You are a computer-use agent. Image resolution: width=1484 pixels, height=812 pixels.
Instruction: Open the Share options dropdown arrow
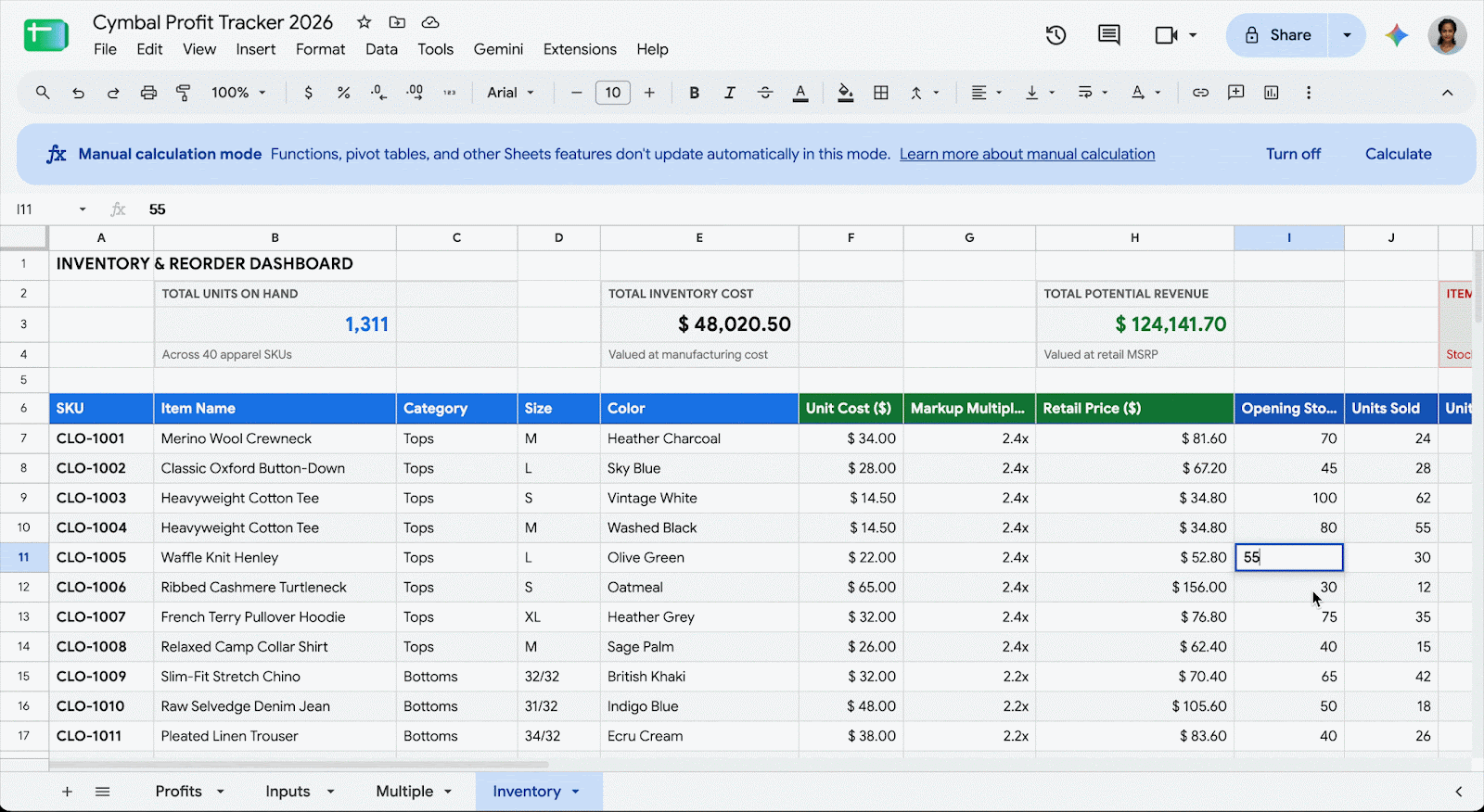(1347, 35)
